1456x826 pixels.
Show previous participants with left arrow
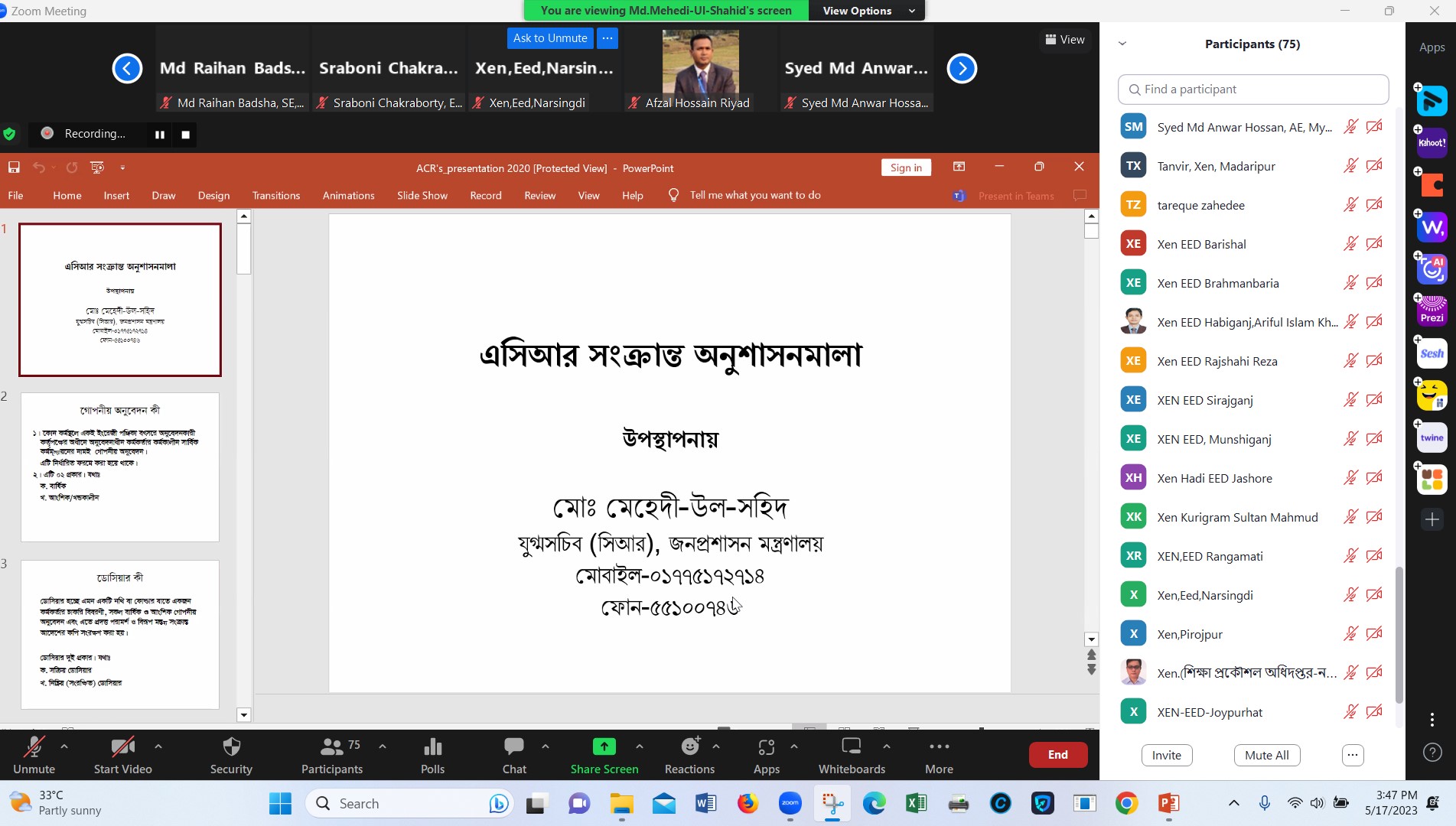[x=127, y=69]
